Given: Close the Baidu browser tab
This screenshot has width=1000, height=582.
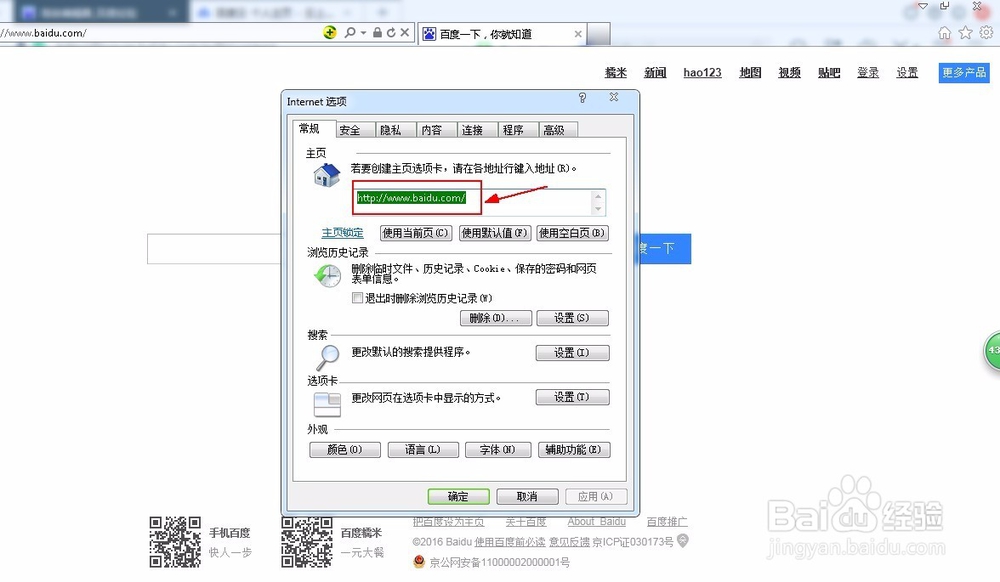Looking at the screenshot, I should click(x=578, y=34).
